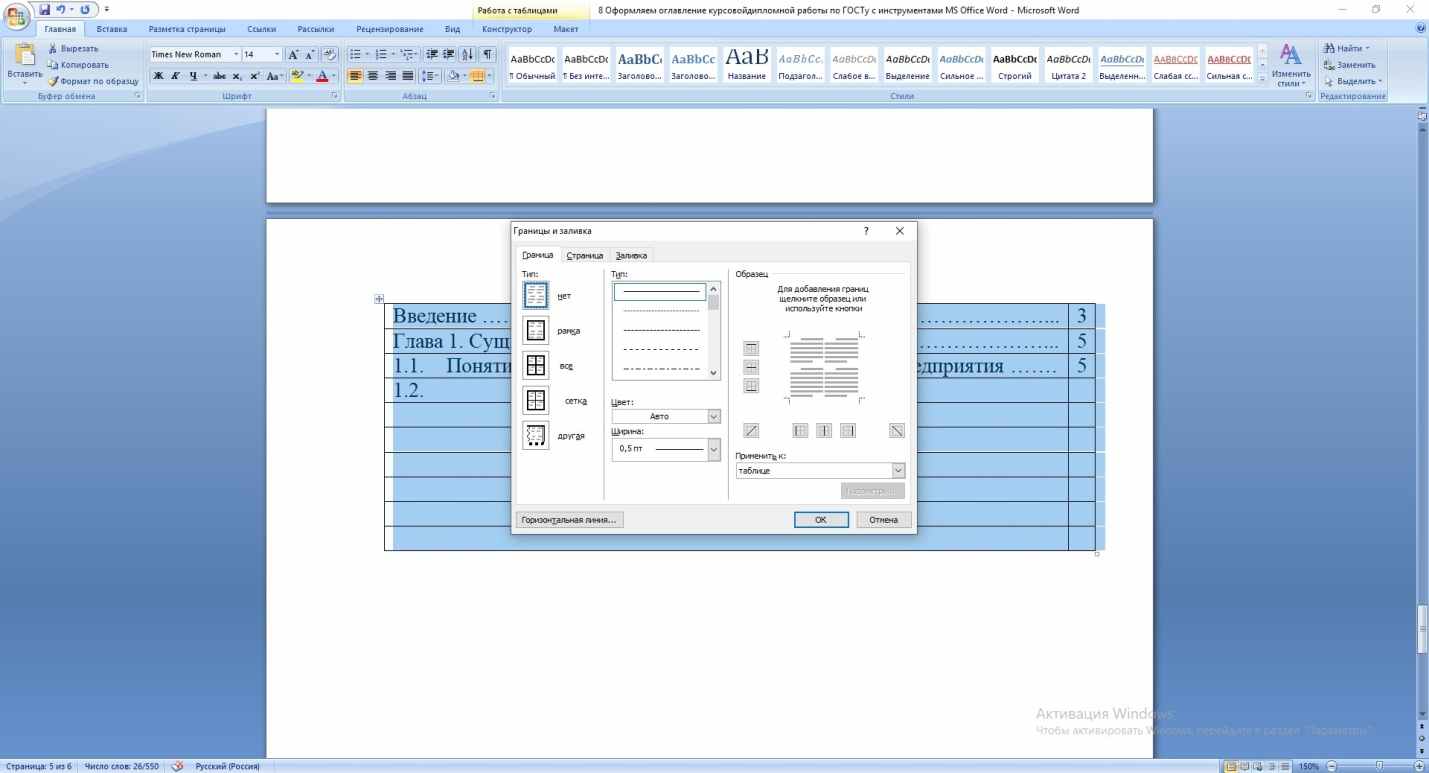Undo last action in quick access toolbar

pyautogui.click(x=62, y=10)
